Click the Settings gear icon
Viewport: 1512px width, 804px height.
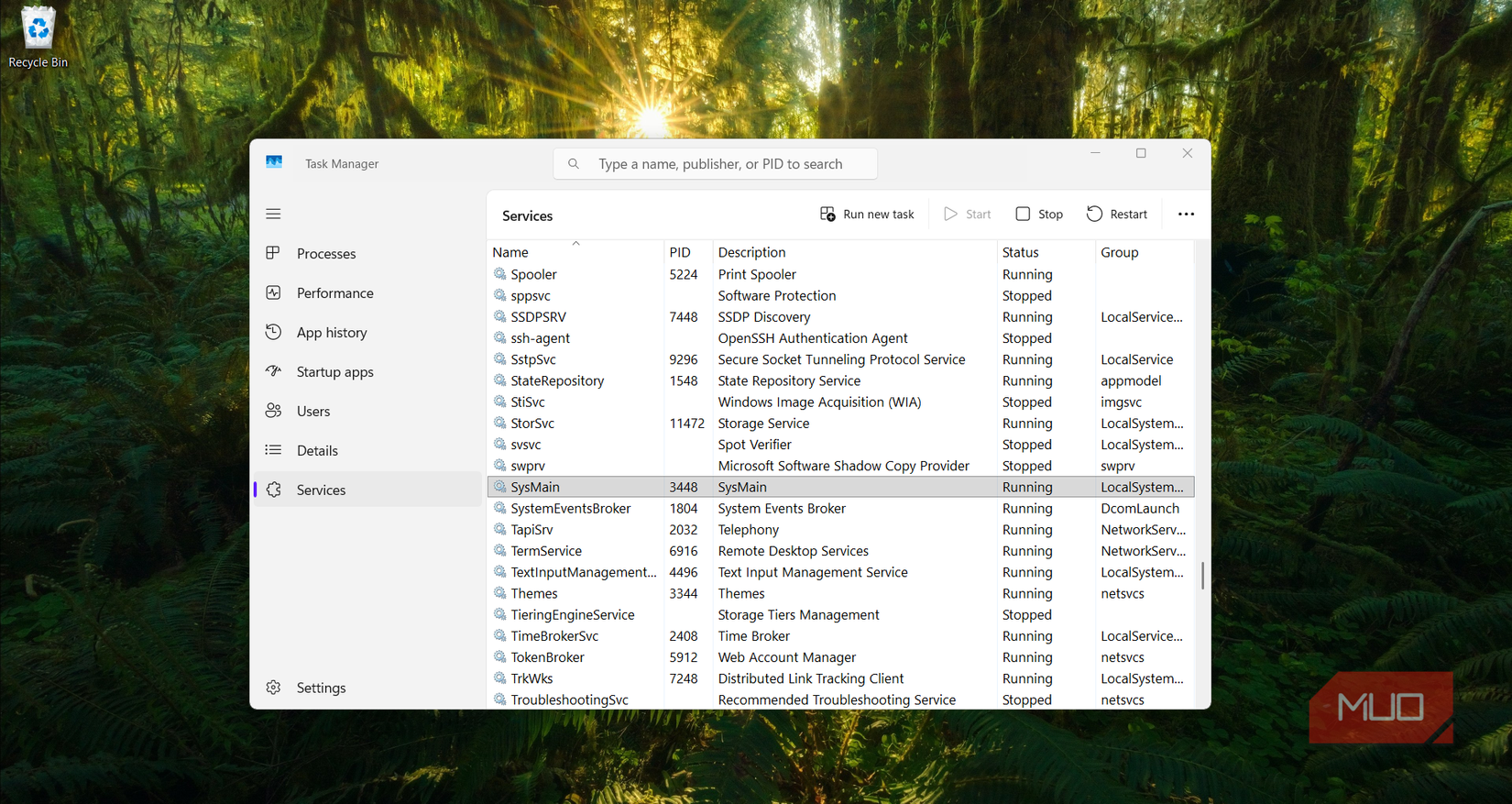[273, 688]
